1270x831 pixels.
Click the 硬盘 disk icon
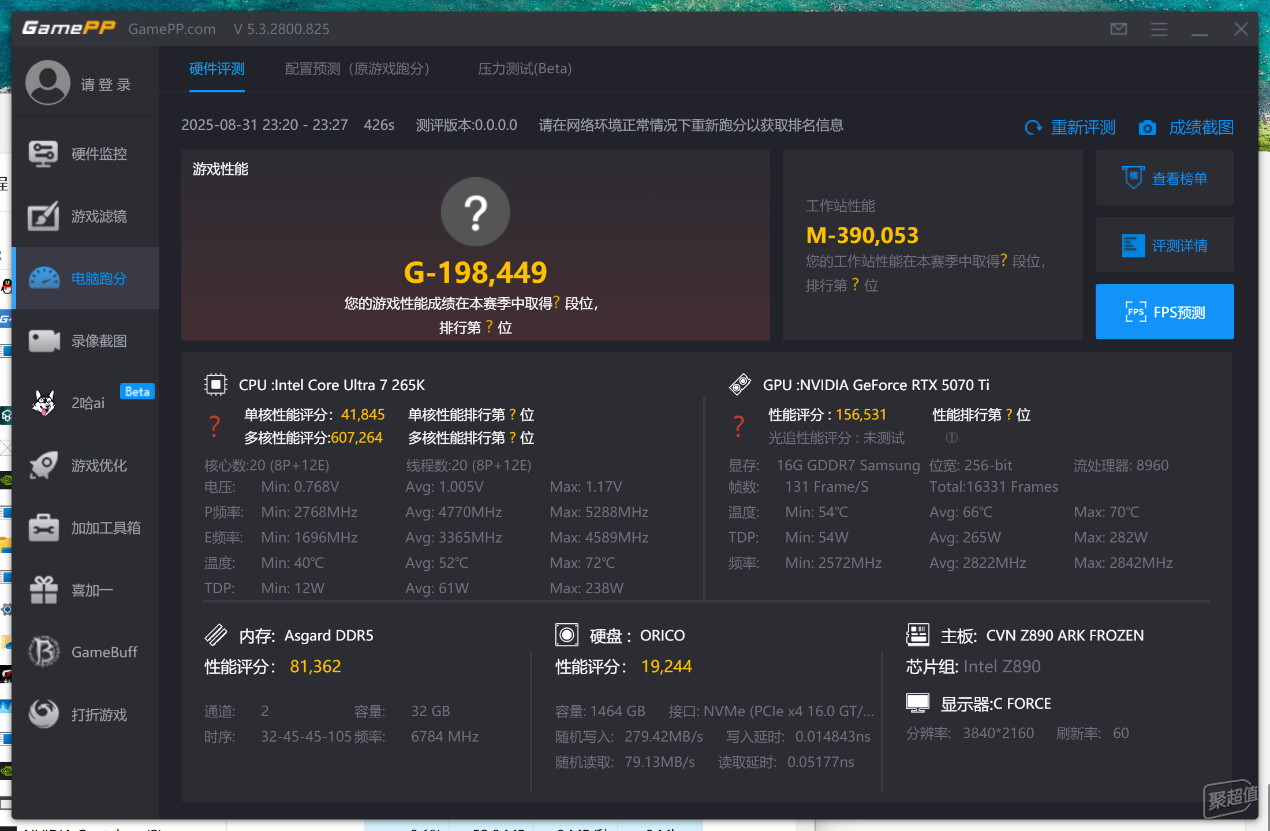567,635
